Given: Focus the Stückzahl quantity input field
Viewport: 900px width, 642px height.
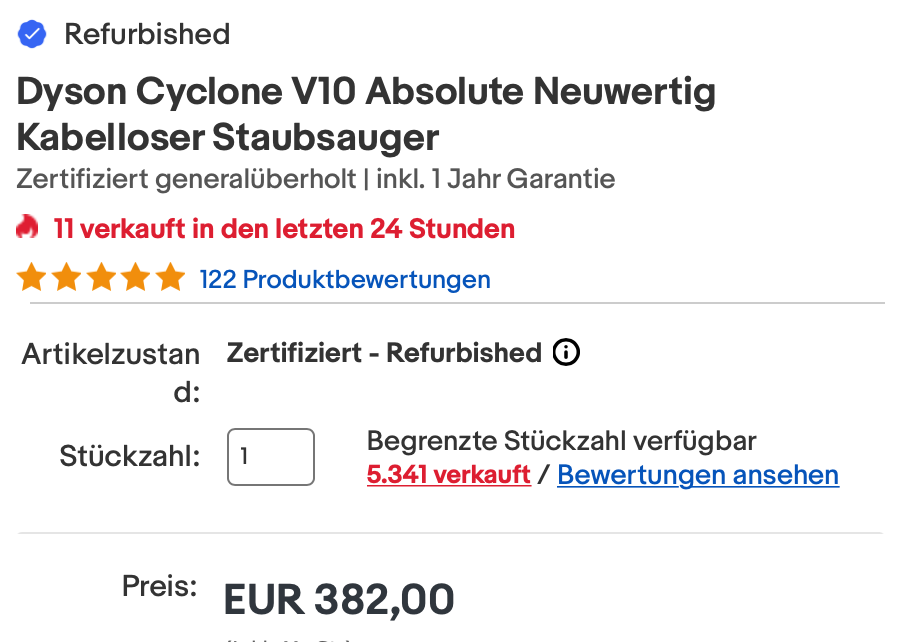Looking at the screenshot, I should (x=271, y=457).
